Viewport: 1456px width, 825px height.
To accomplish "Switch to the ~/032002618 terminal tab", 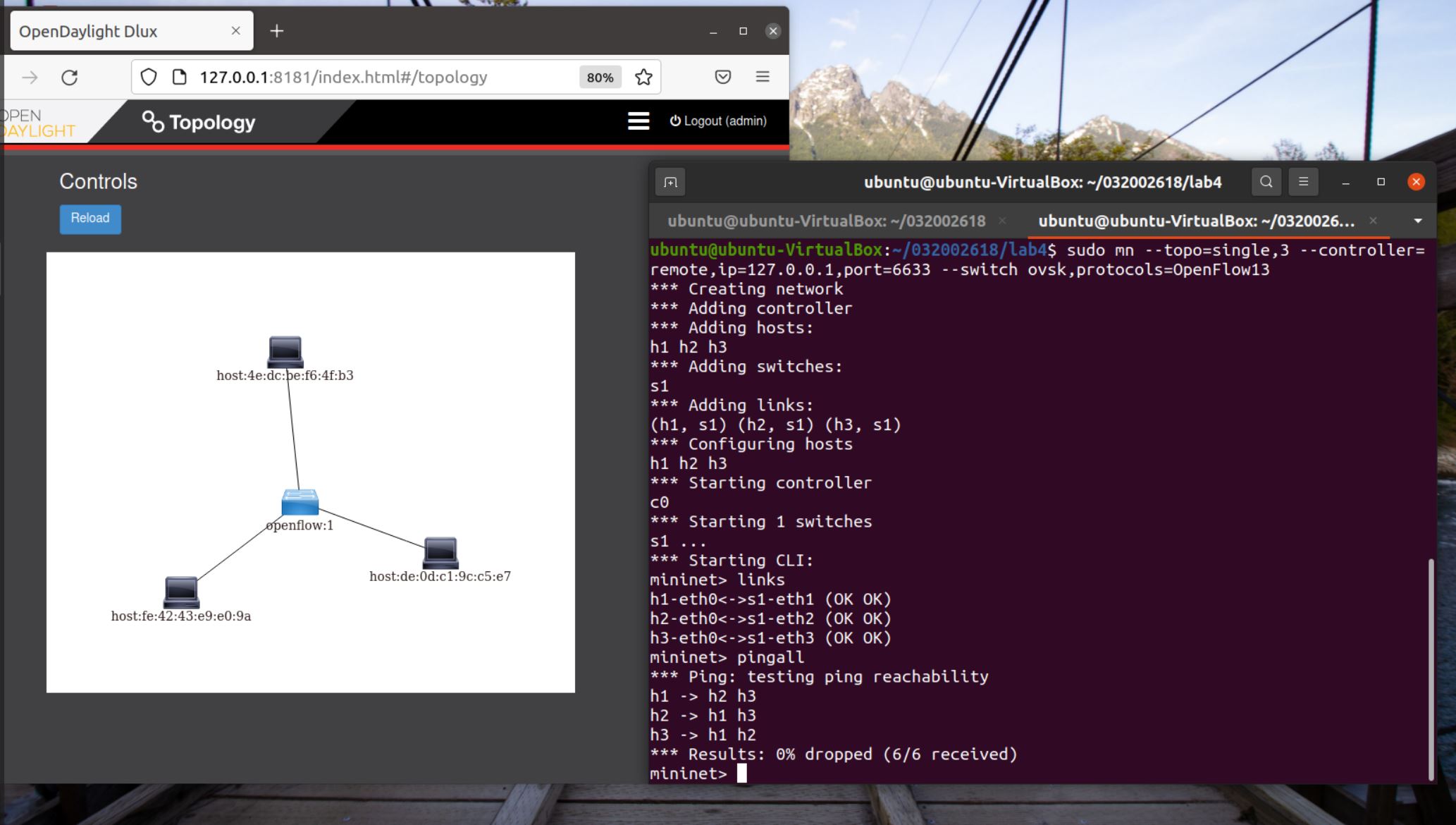I will pyautogui.click(x=826, y=221).
